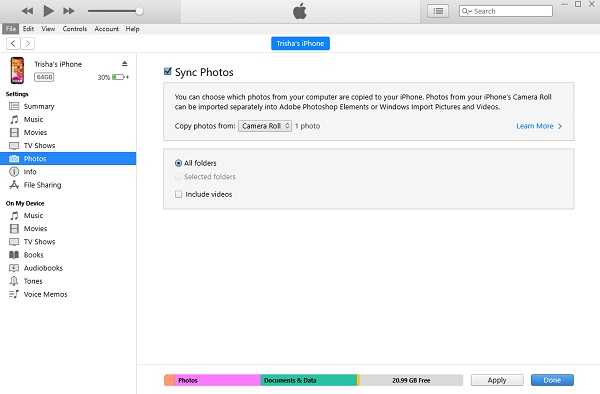Click the magnifier icon in the search box
Screen dimensions: 600x394
[x=466, y=11]
